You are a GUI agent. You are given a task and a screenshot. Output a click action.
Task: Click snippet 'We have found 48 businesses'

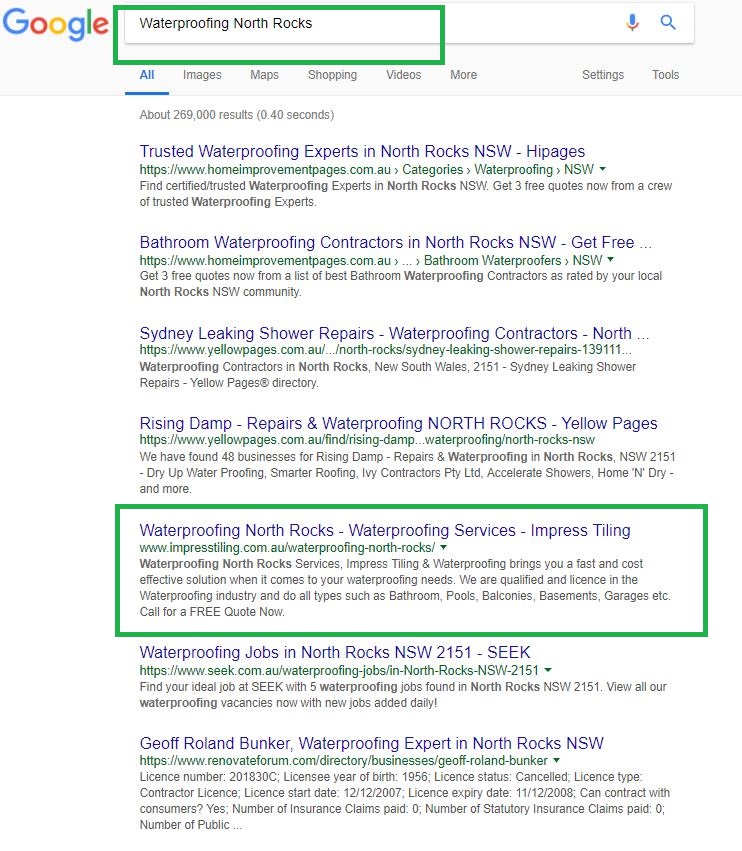pos(407,473)
